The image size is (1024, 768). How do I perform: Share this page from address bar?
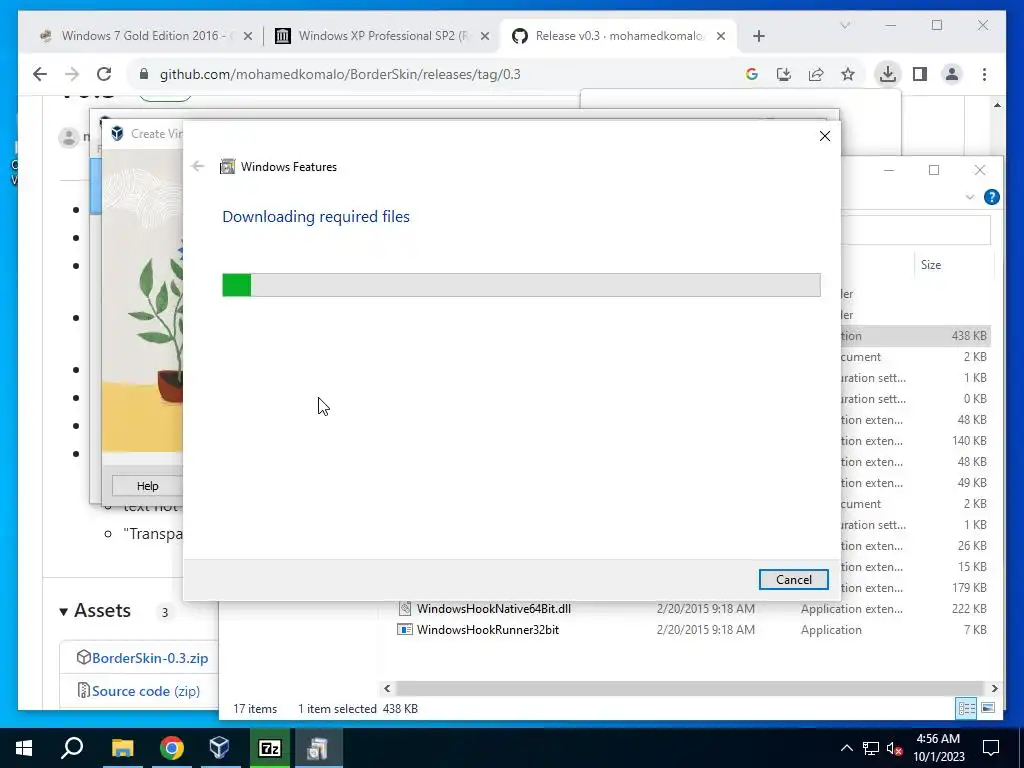(816, 74)
